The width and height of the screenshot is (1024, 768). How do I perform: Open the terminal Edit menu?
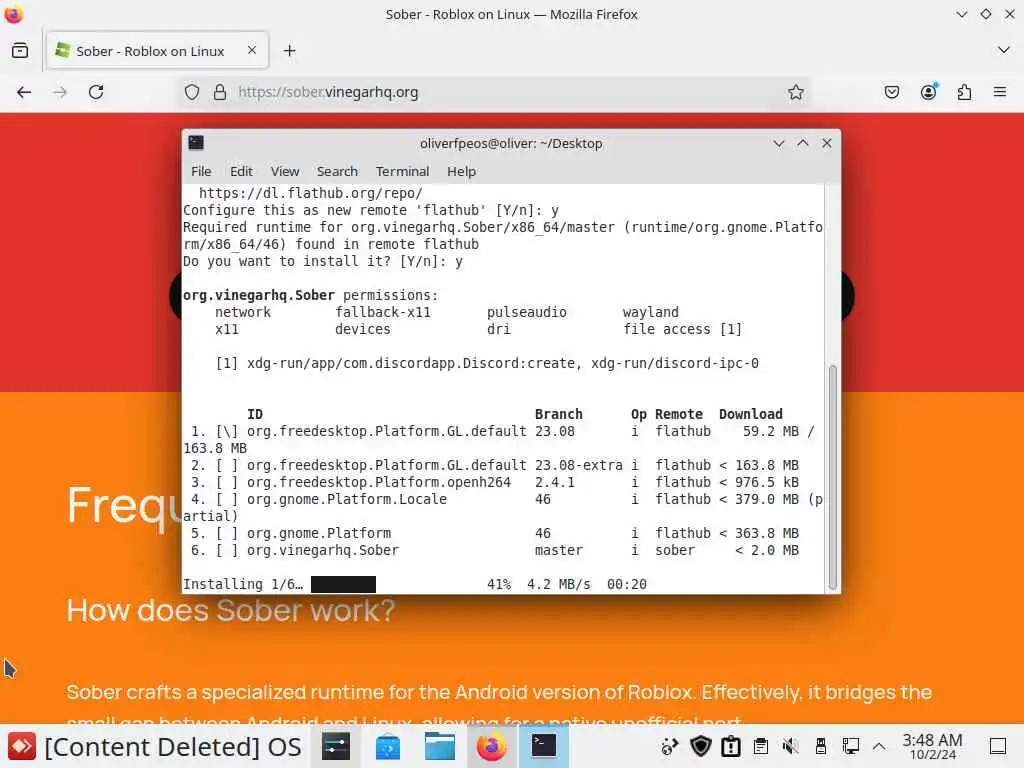pos(241,171)
